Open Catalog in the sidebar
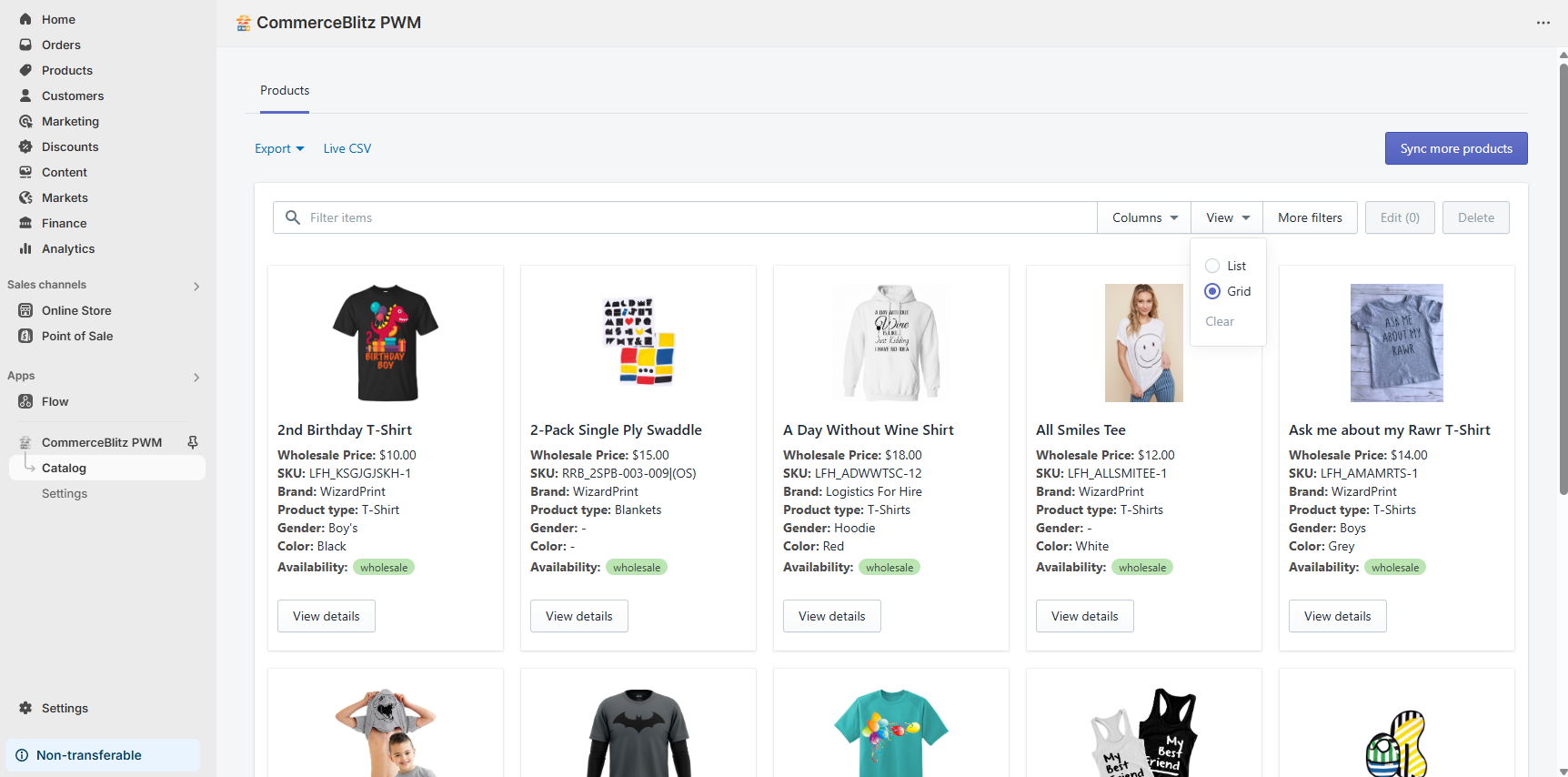 point(64,468)
